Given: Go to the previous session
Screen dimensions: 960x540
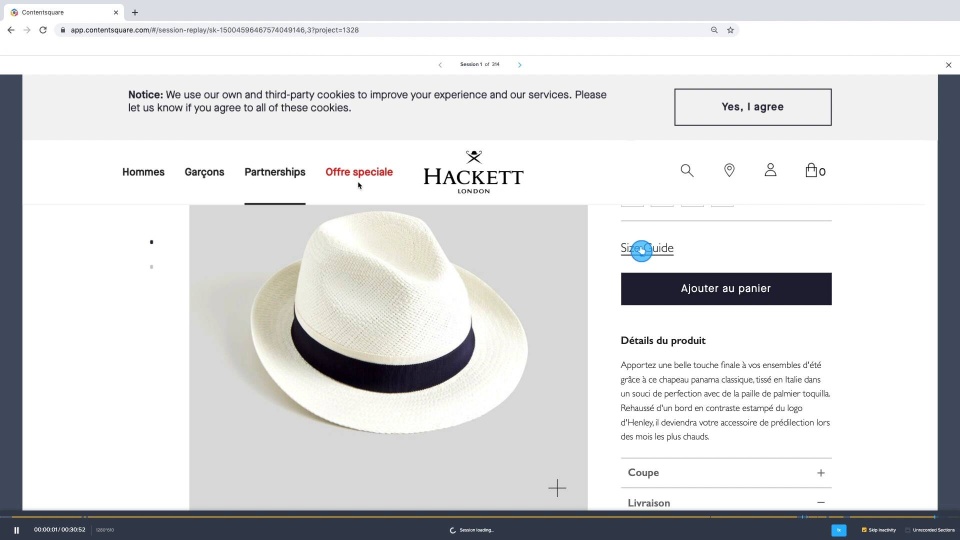Looking at the screenshot, I should (440, 64).
